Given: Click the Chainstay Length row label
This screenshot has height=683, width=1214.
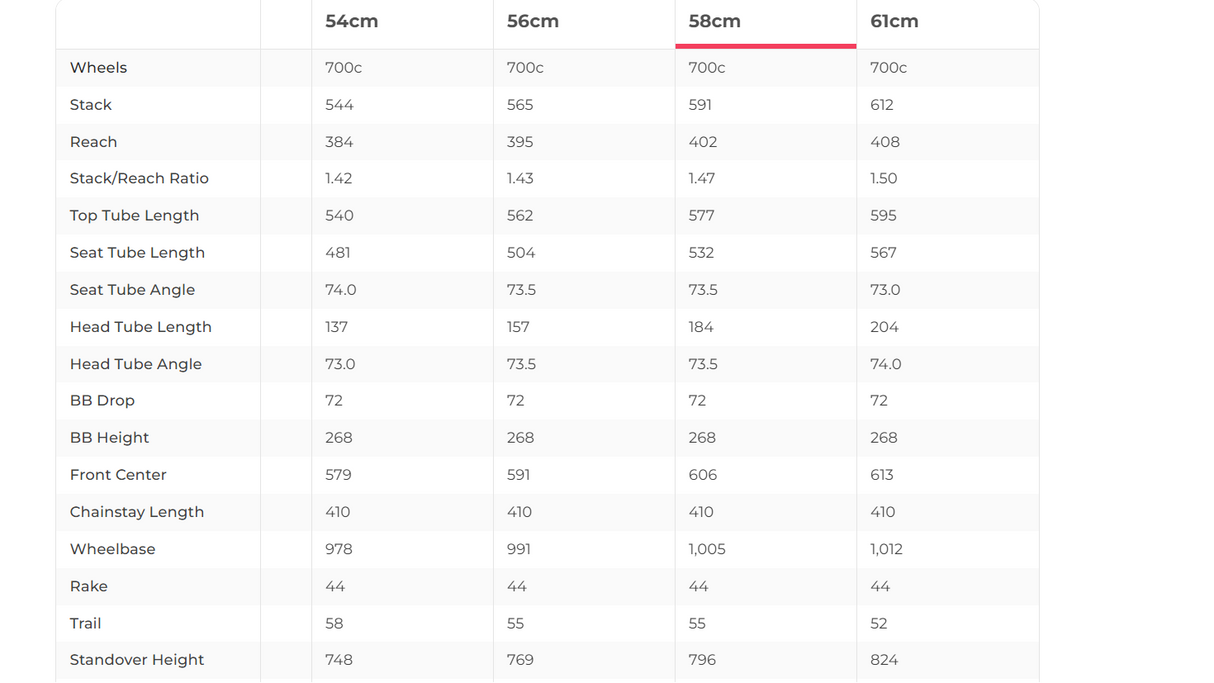Looking at the screenshot, I should [137, 512].
